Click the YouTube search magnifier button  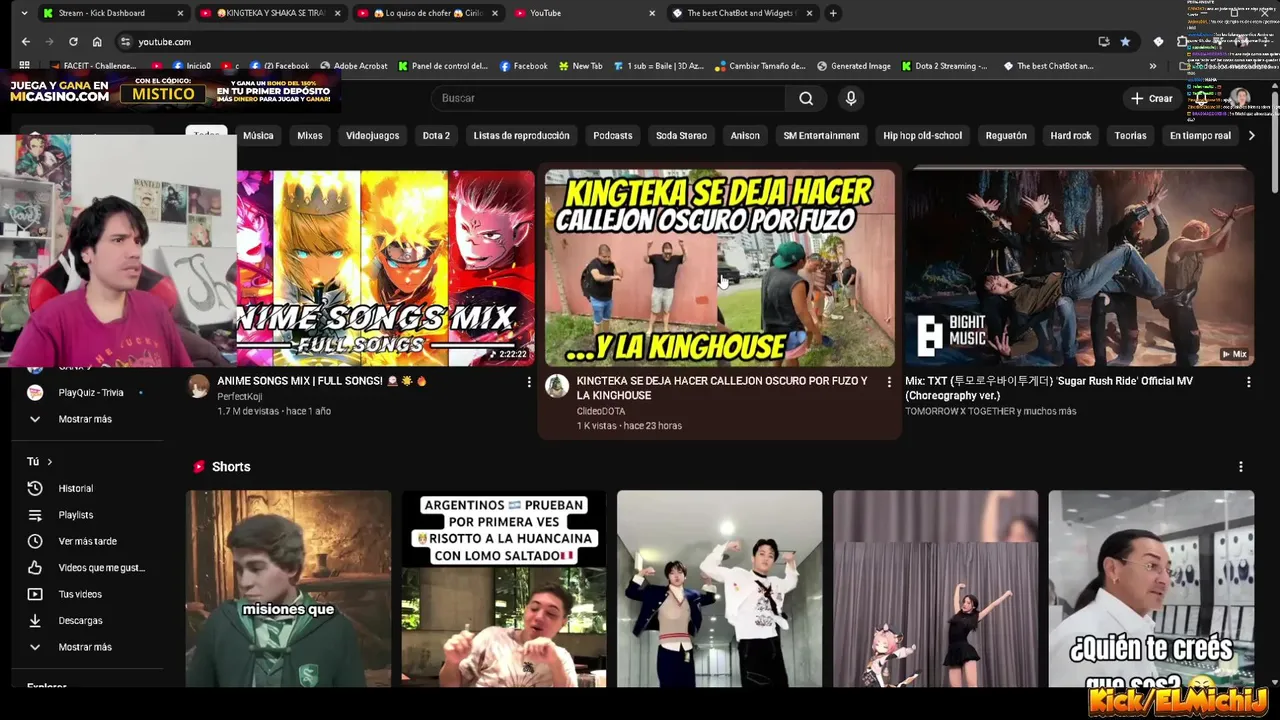806,98
